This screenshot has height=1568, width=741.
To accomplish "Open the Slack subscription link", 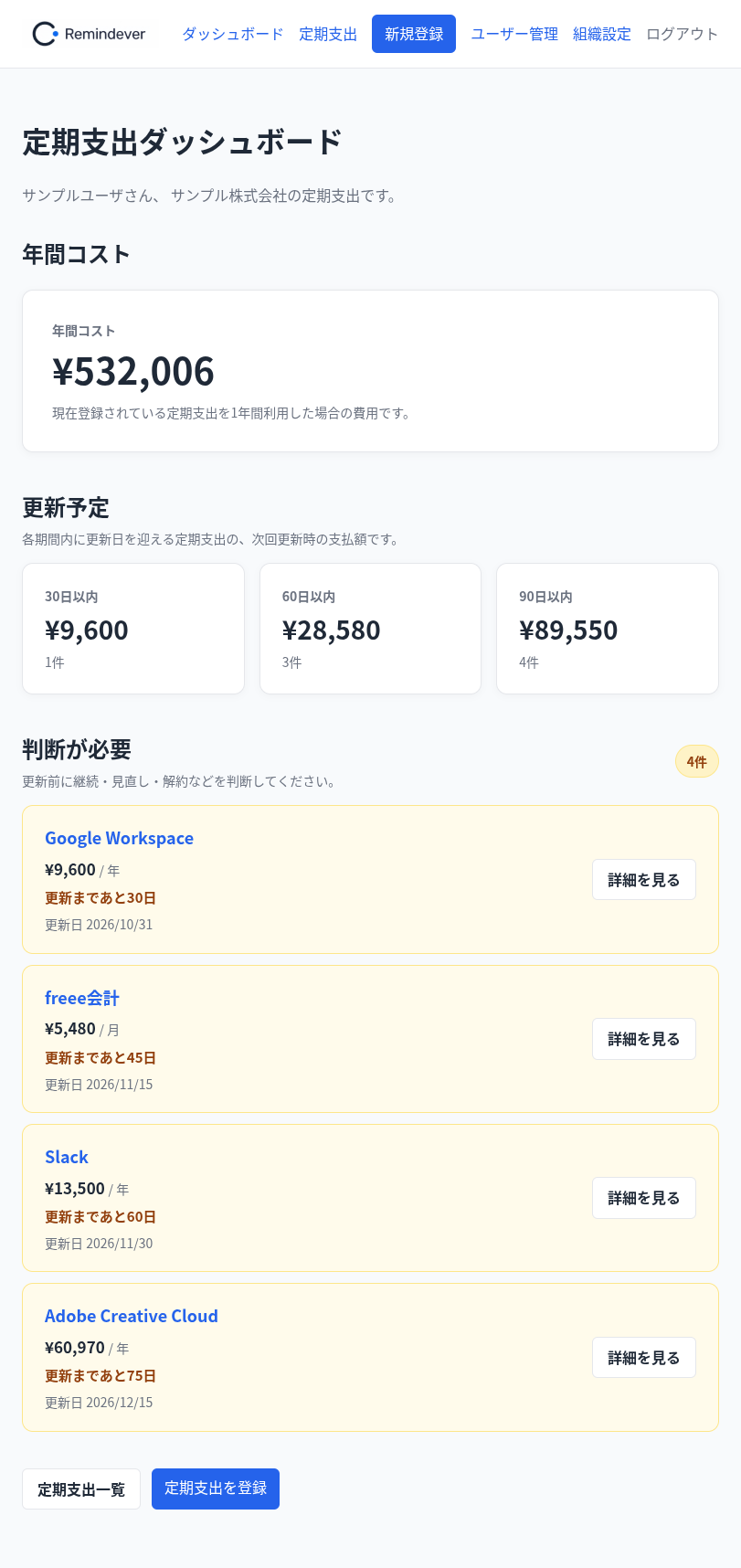I will (x=67, y=1157).
